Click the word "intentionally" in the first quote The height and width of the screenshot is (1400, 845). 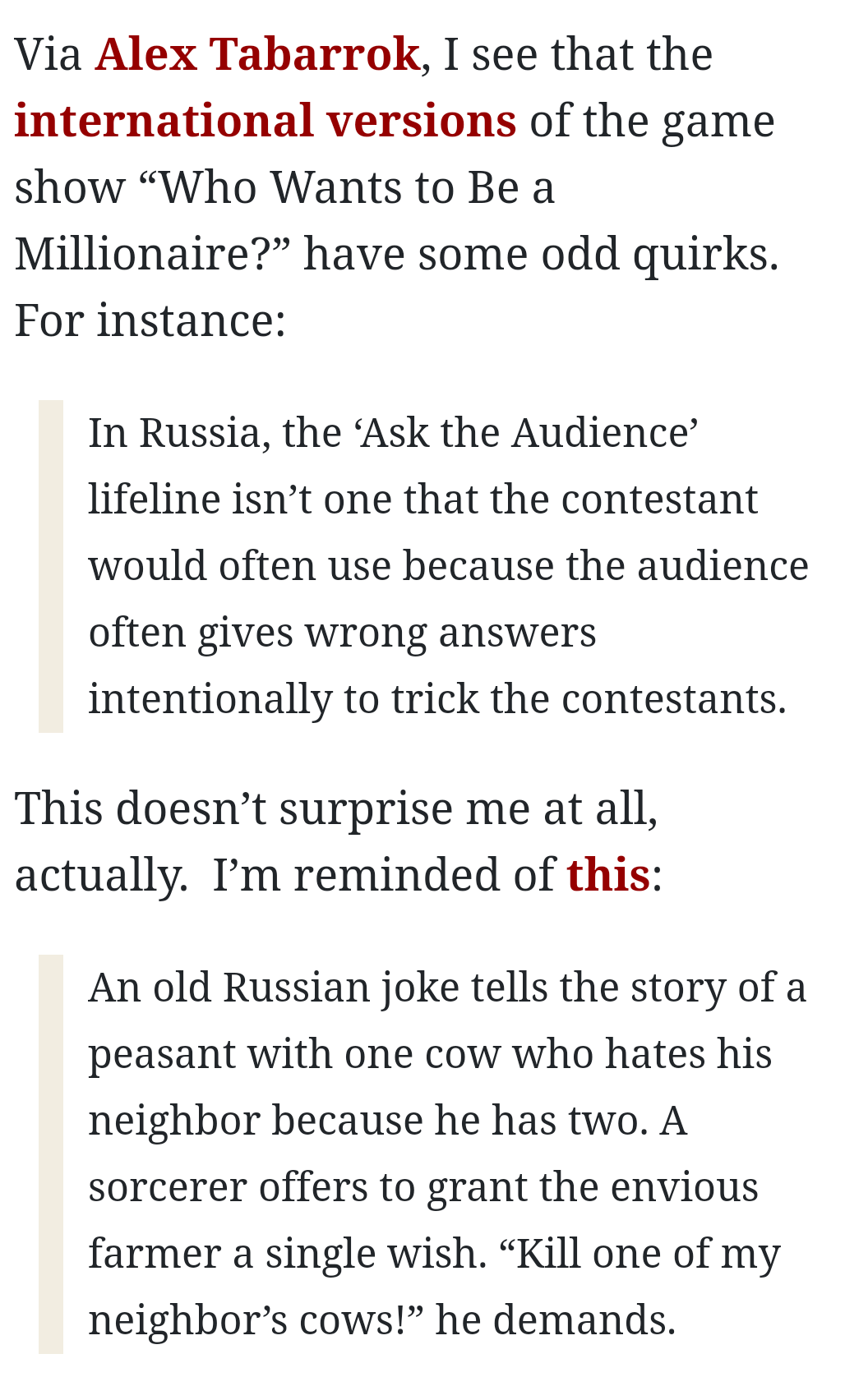click(209, 699)
